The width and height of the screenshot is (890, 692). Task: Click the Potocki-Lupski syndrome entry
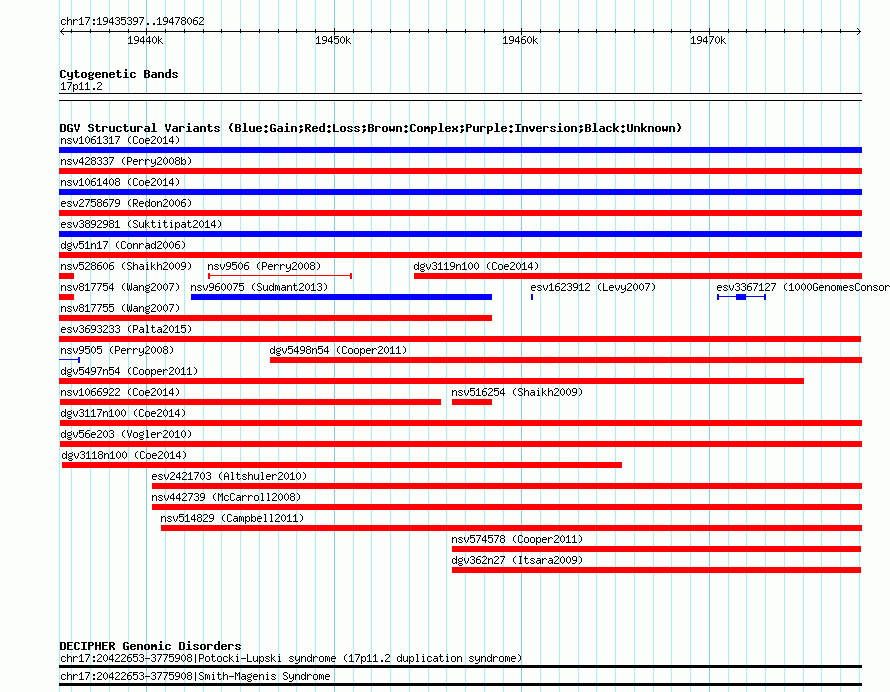(291, 659)
